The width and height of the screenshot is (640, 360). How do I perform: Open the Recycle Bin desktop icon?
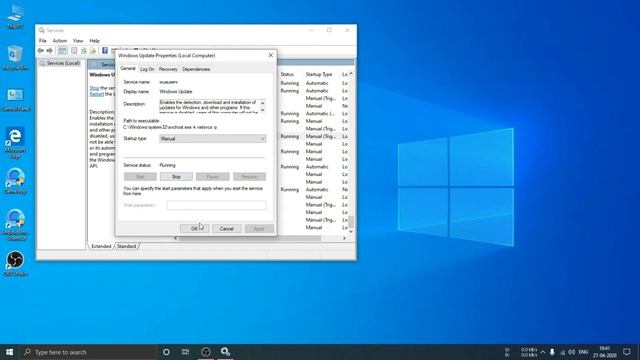pyautogui.click(x=15, y=58)
